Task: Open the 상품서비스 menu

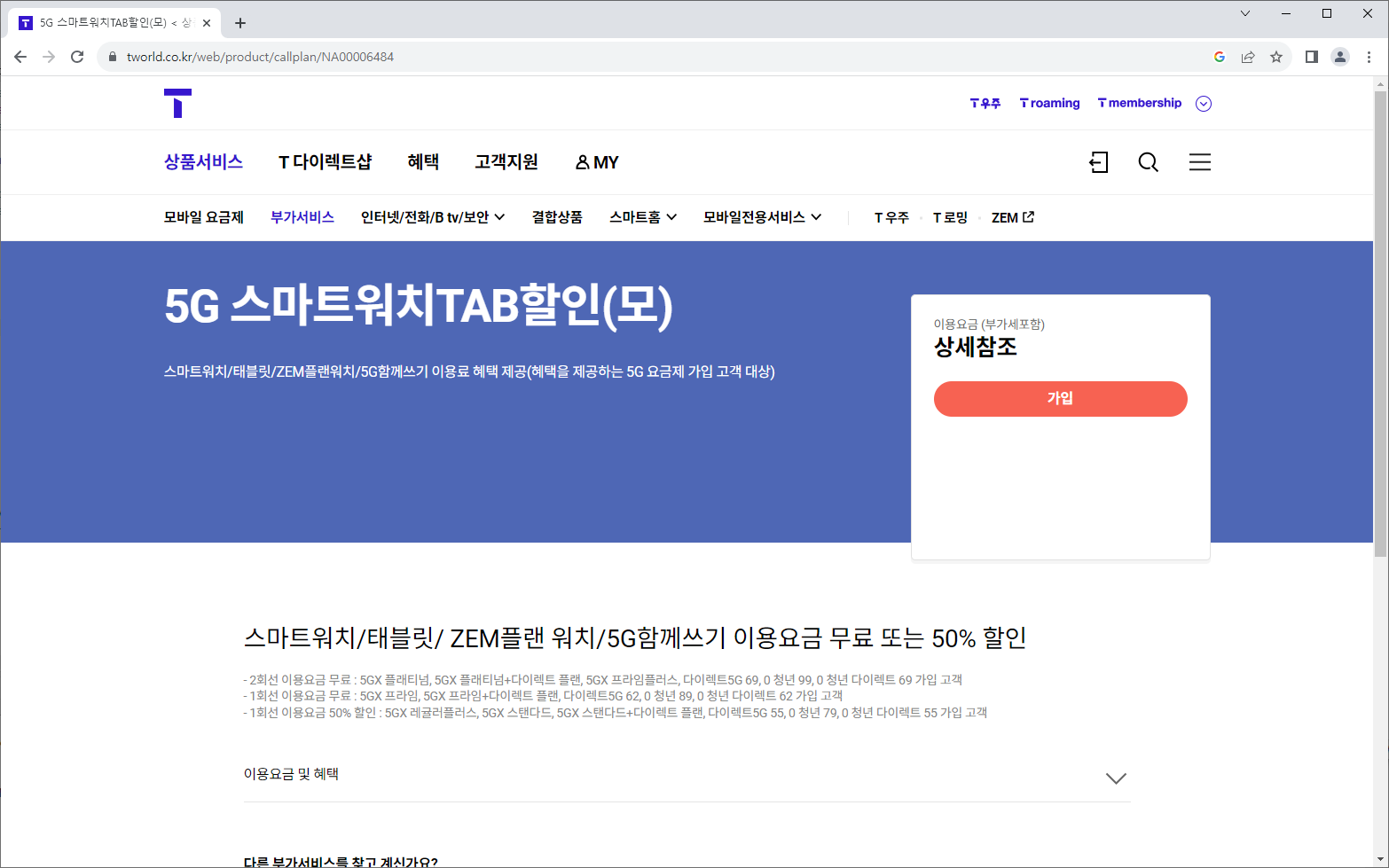Action: (203, 162)
